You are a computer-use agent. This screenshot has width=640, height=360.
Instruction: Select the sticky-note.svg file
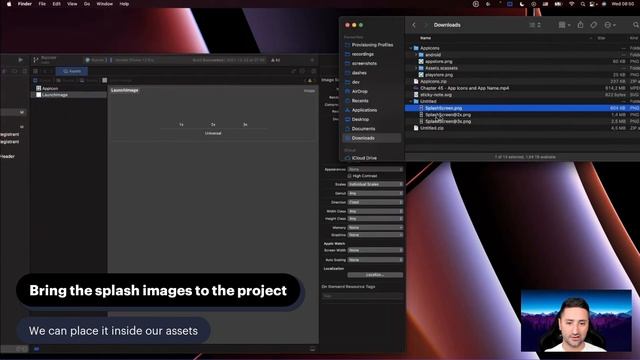436,95
